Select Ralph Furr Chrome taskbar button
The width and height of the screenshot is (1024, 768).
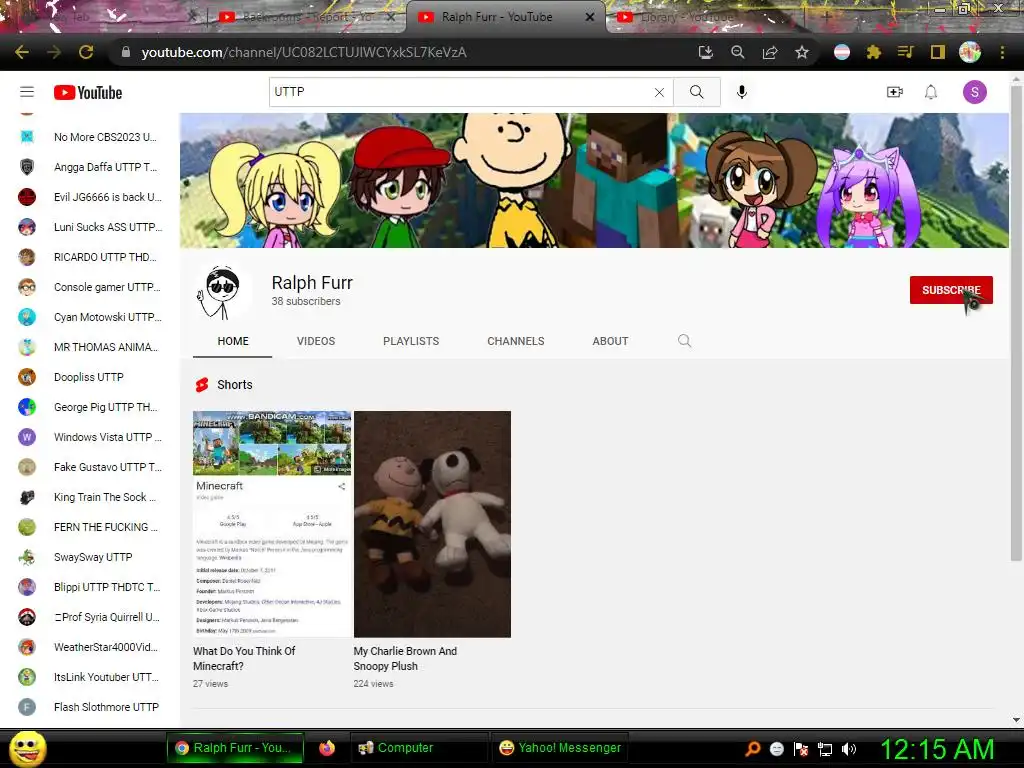(235, 748)
